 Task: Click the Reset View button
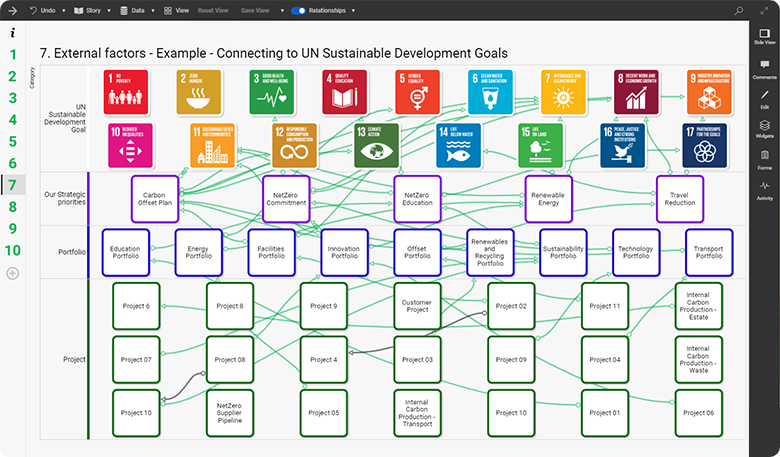coord(213,10)
